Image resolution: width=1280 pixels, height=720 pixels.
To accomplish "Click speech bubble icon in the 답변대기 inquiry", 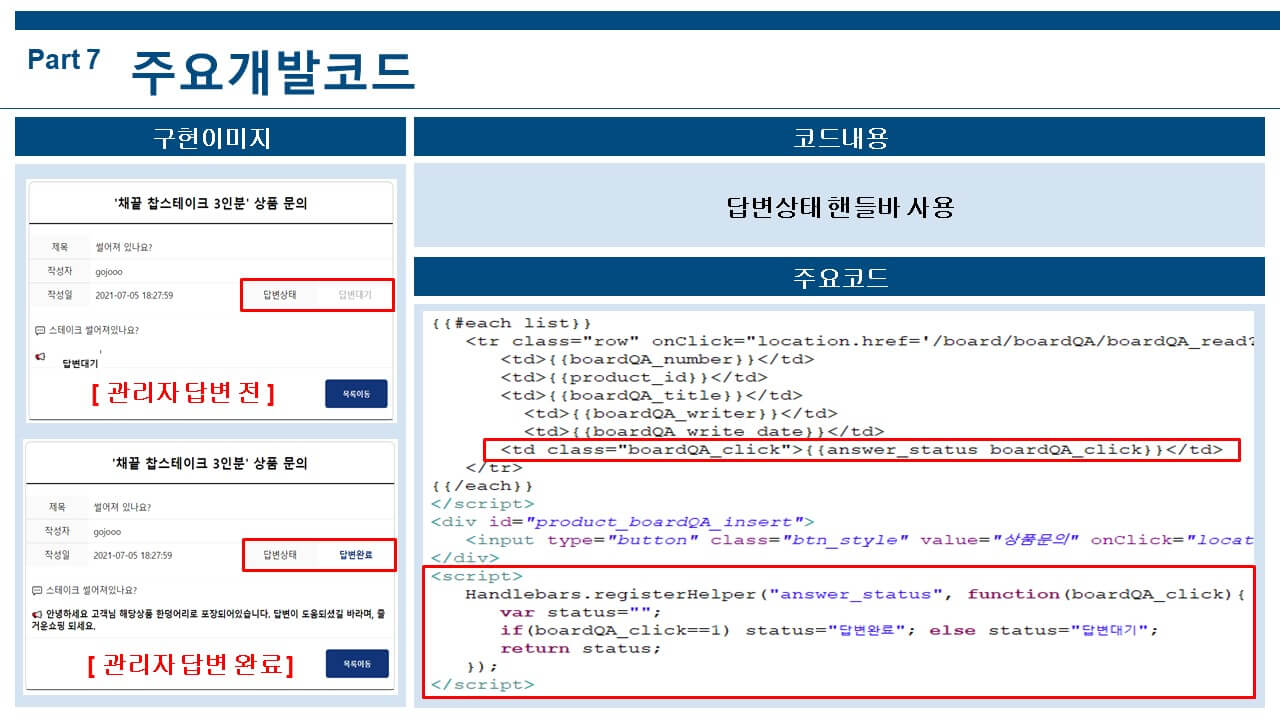I will pyautogui.click(x=39, y=330).
